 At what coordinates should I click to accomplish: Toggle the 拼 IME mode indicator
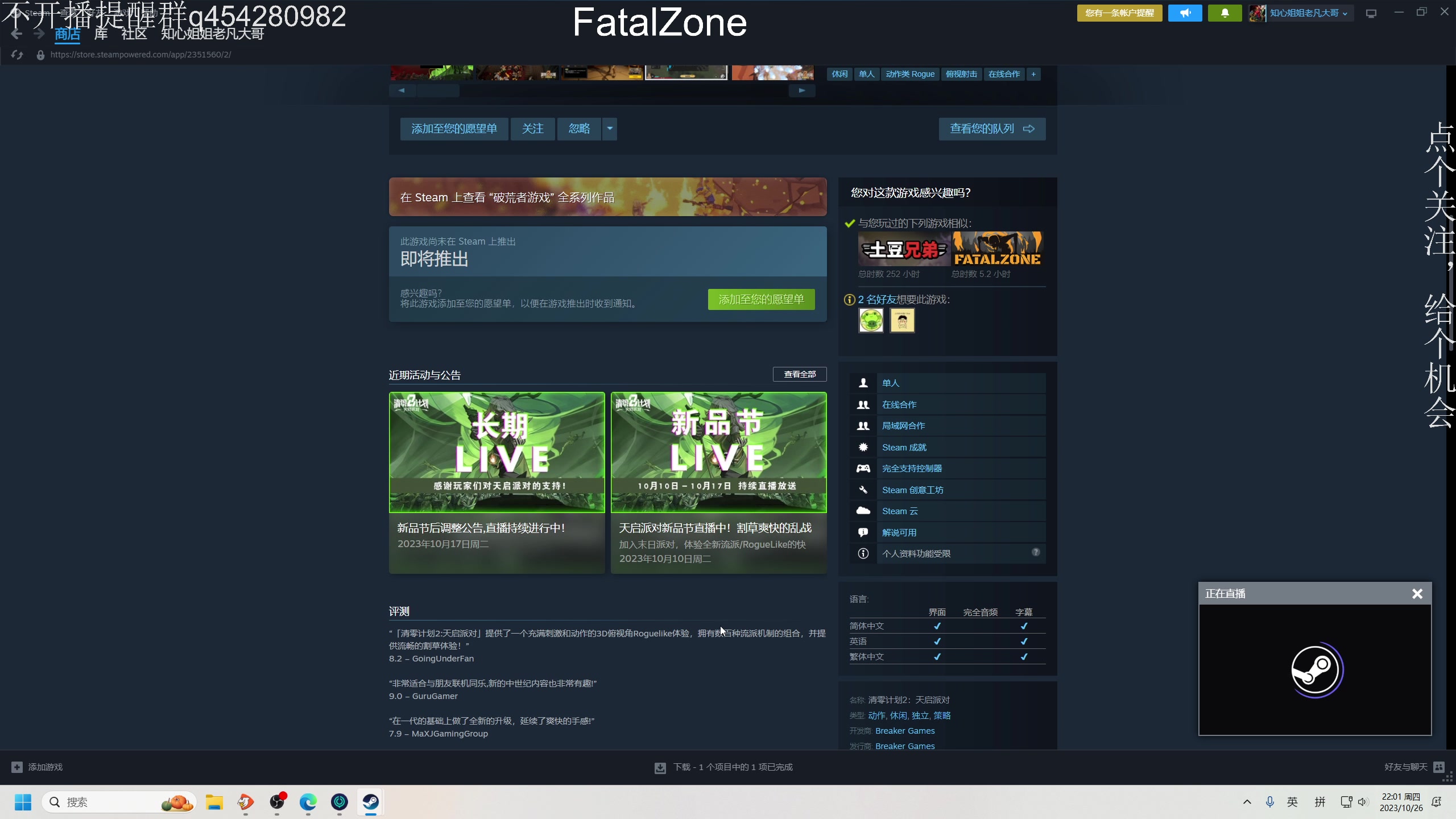(1320, 803)
